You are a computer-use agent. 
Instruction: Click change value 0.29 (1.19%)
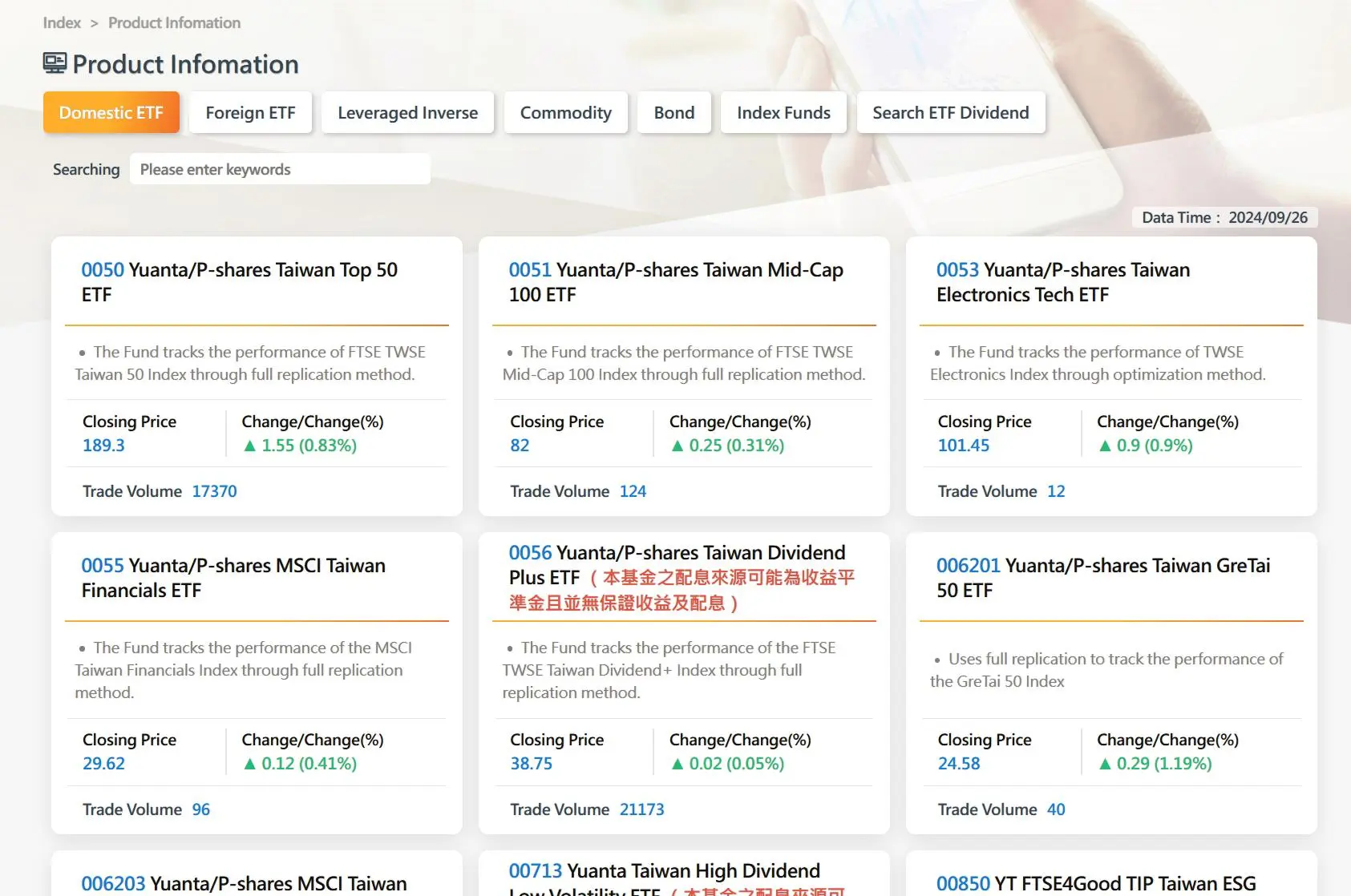(1155, 764)
